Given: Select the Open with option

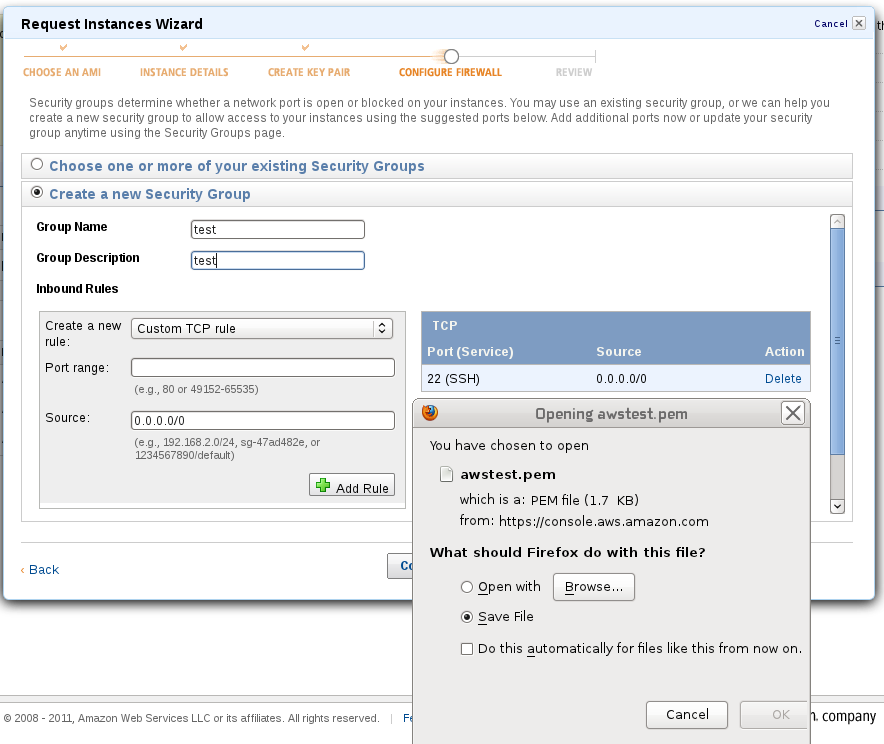Looking at the screenshot, I should click(467, 587).
